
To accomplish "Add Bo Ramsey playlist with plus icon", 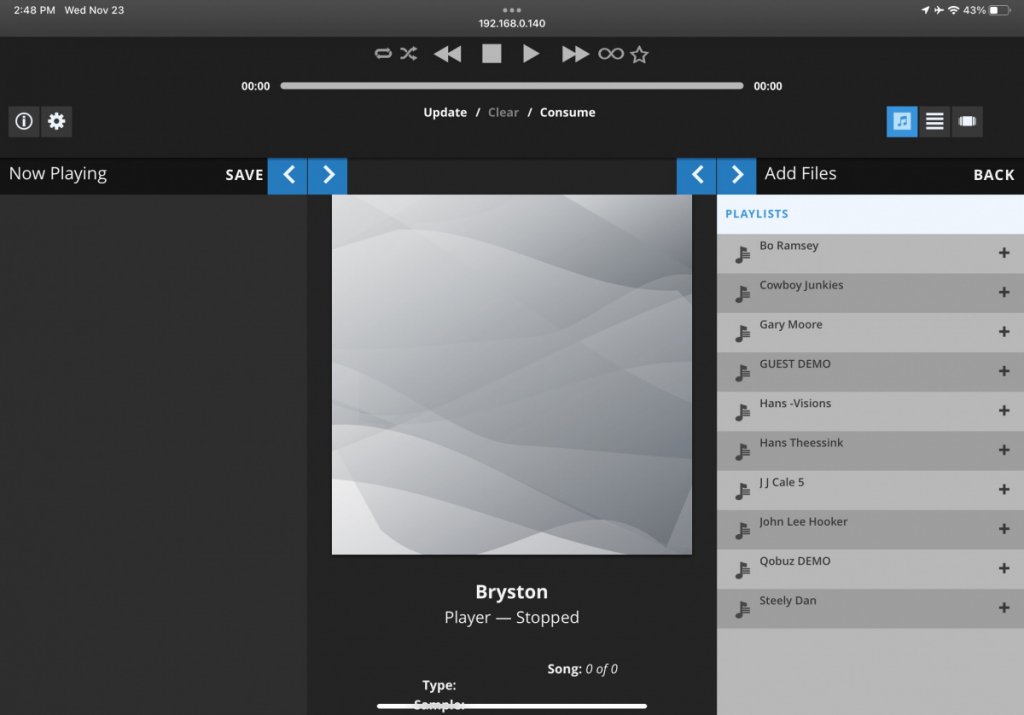I will tap(1004, 253).
